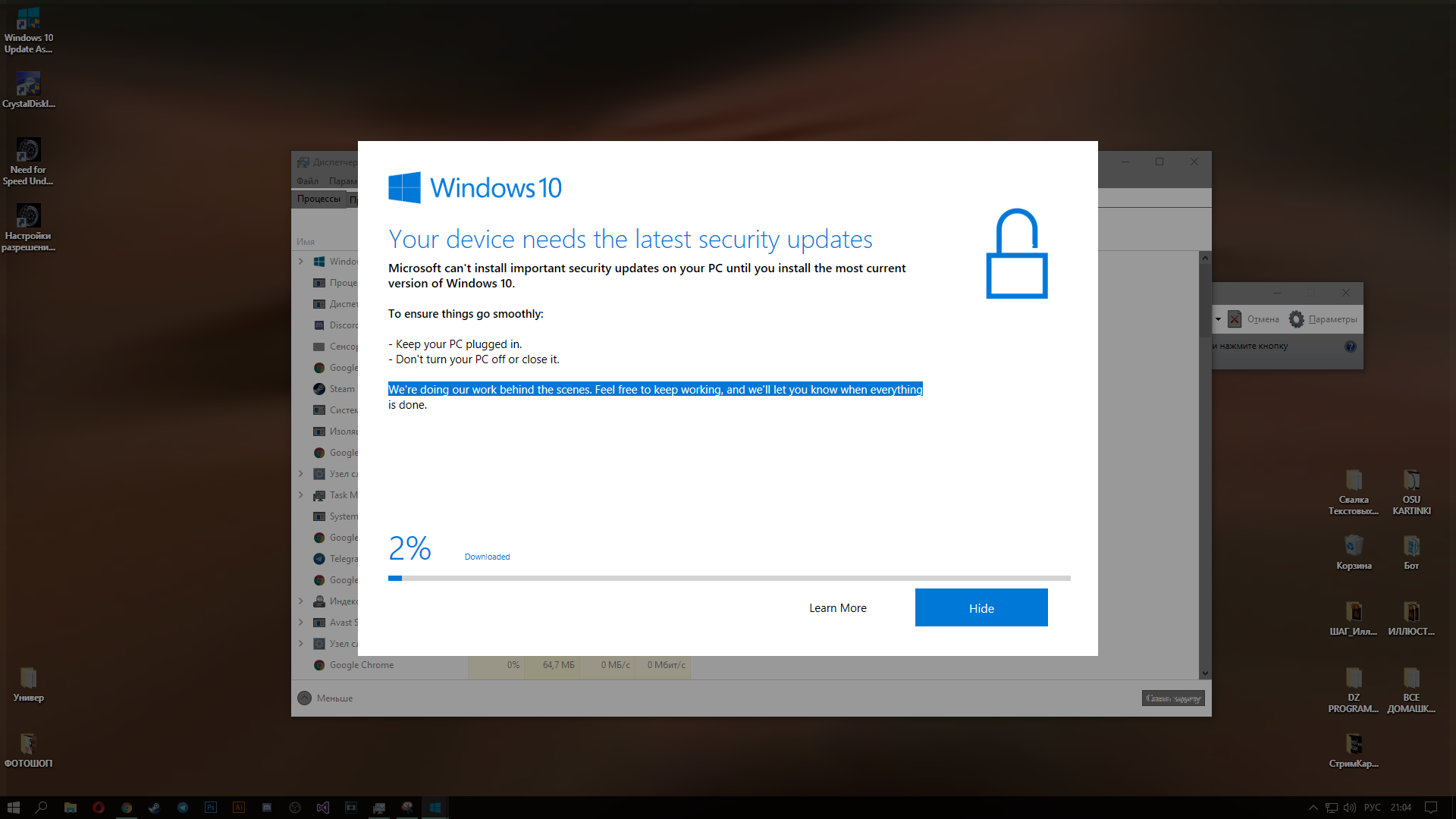Open File Explorer from the taskbar
1456x819 pixels.
point(70,808)
